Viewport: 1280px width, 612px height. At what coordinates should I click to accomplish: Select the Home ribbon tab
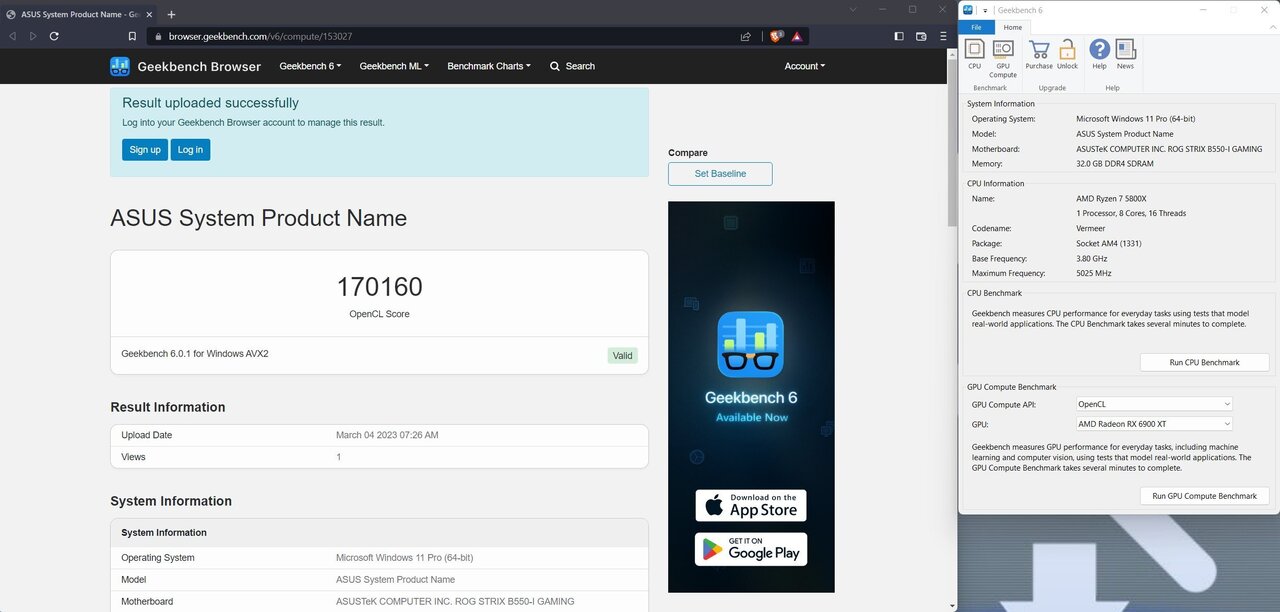pos(1012,27)
